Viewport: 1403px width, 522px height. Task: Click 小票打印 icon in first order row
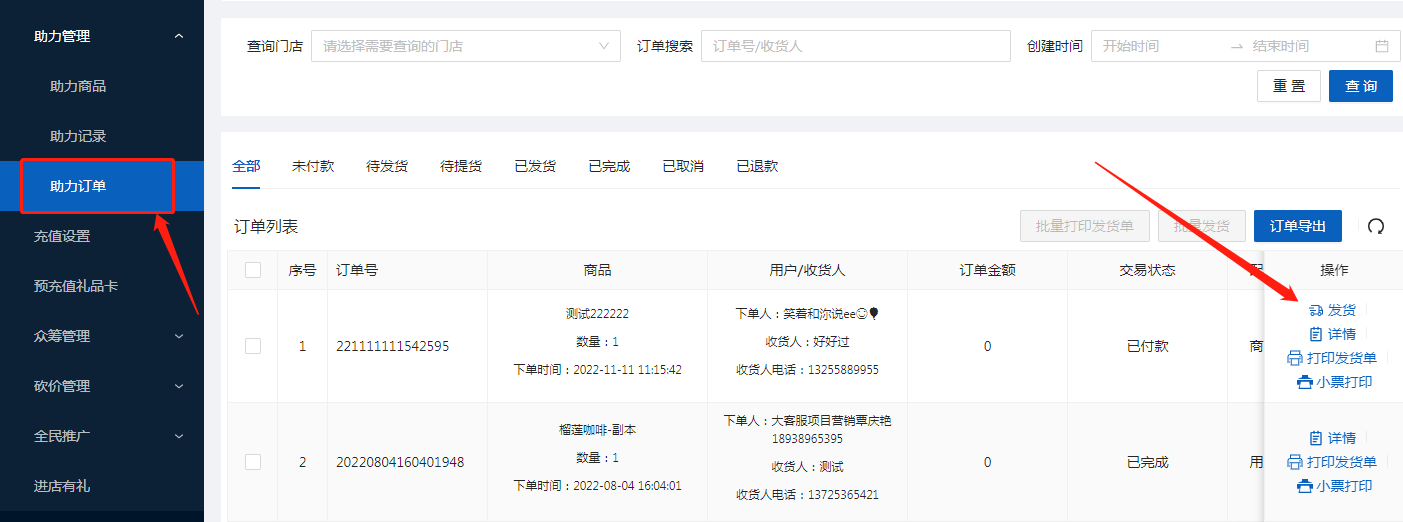coord(1304,382)
